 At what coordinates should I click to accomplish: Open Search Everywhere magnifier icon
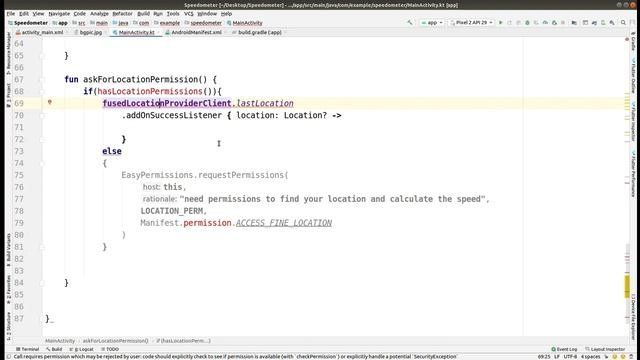[623, 22]
